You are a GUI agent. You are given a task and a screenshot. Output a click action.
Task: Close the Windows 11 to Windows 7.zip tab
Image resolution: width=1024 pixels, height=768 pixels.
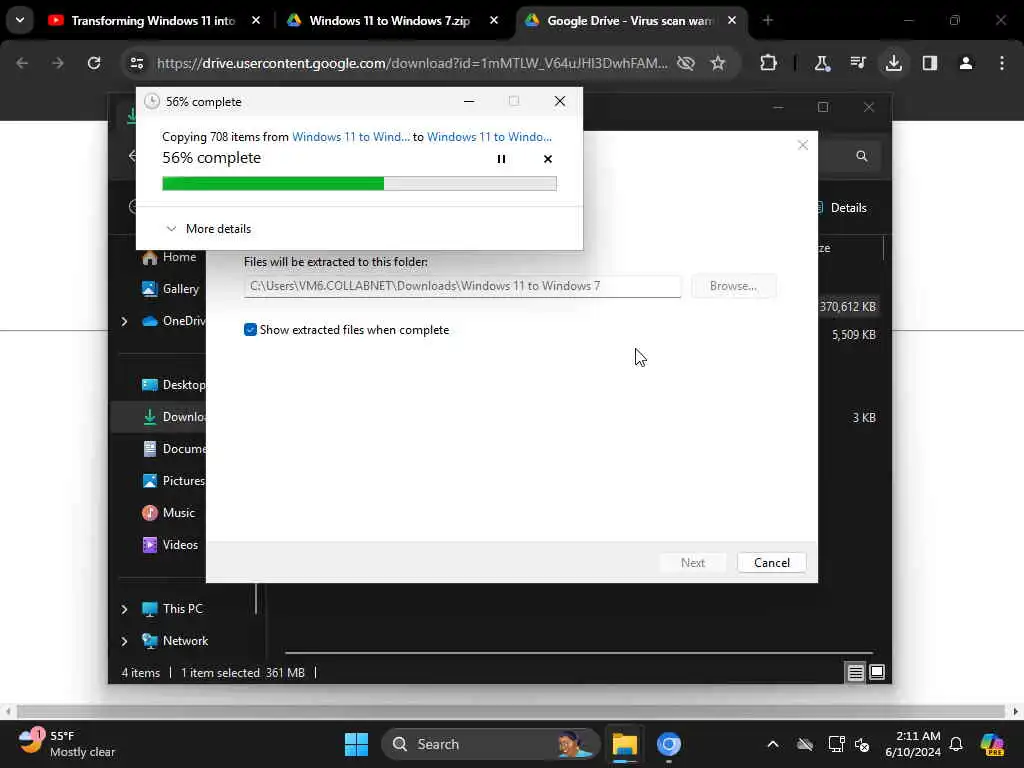coord(494,21)
